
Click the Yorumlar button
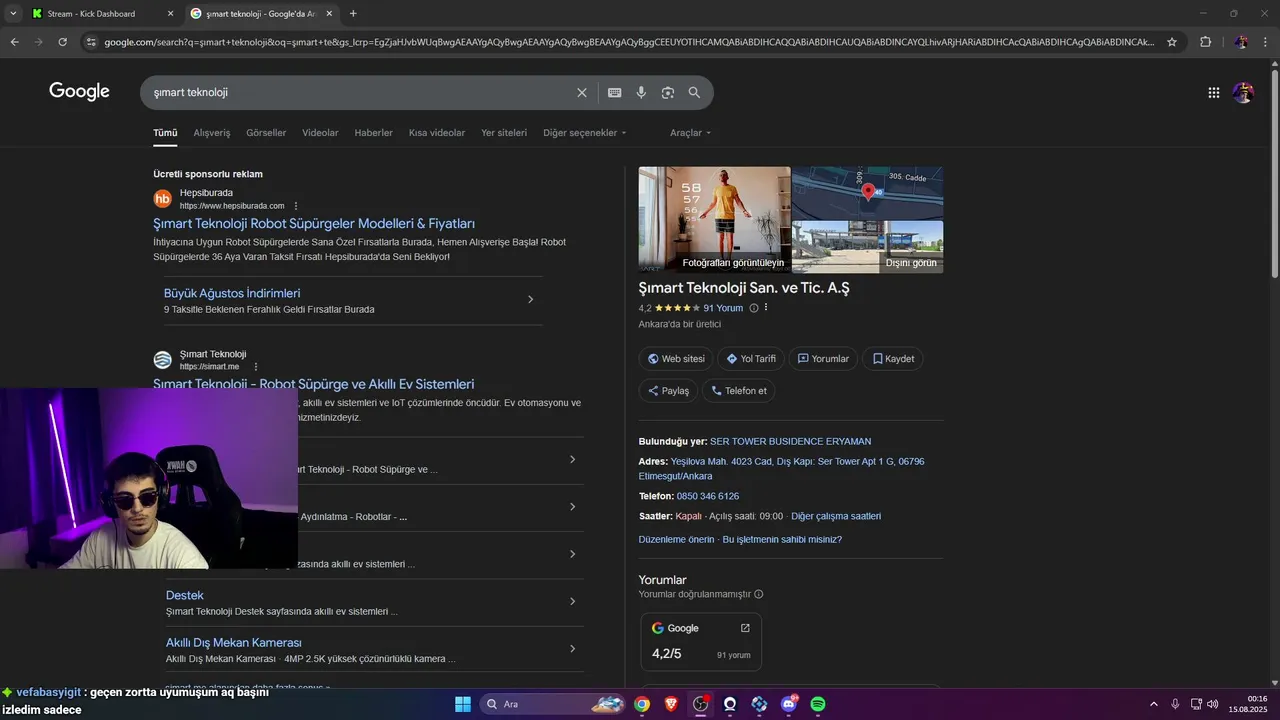pos(823,359)
